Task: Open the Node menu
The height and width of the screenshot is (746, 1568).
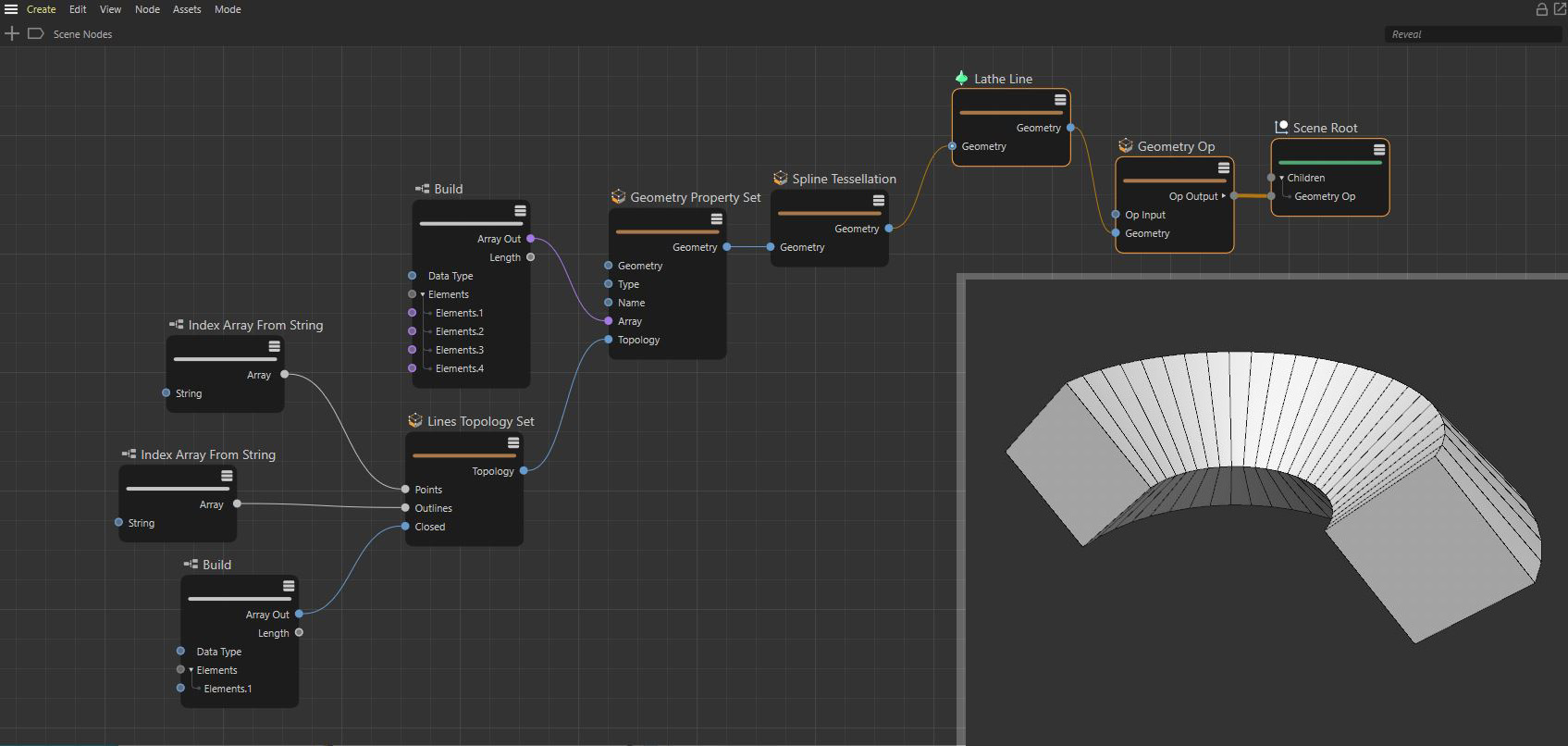Action: pyautogui.click(x=147, y=9)
